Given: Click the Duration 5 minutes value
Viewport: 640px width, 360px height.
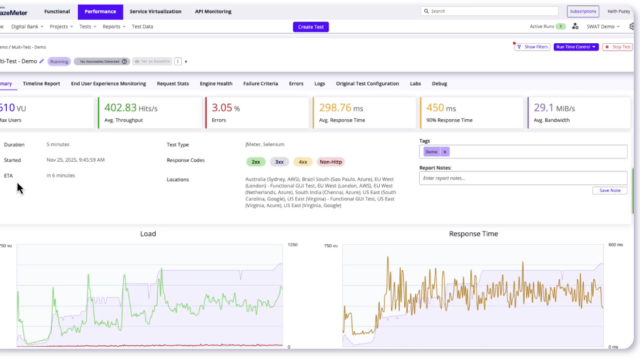Looking at the screenshot, I should pos(58,144).
